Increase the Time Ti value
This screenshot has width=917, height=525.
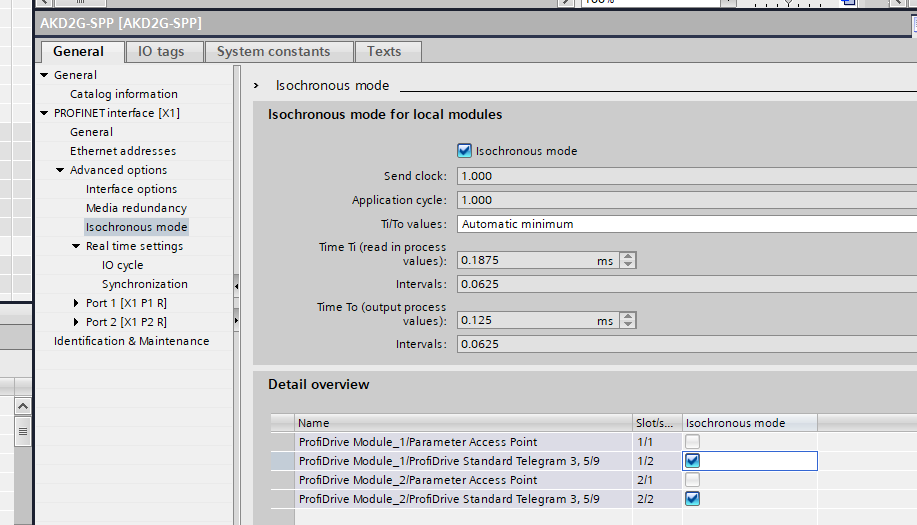628,256
